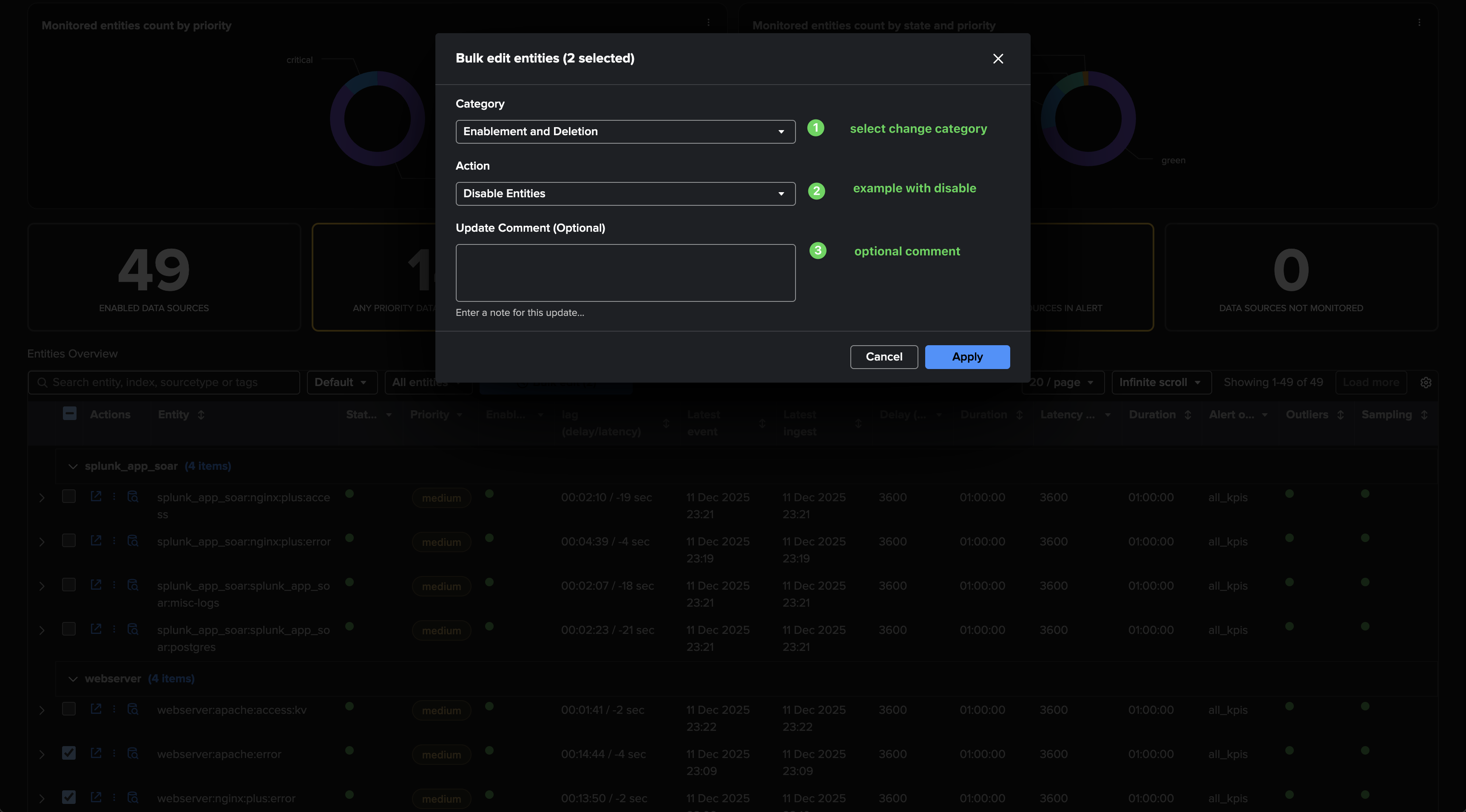Uncheck the webserver:nginx:plus:error row checkbox
Image resolution: width=1466 pixels, height=812 pixels.
pos(69,797)
